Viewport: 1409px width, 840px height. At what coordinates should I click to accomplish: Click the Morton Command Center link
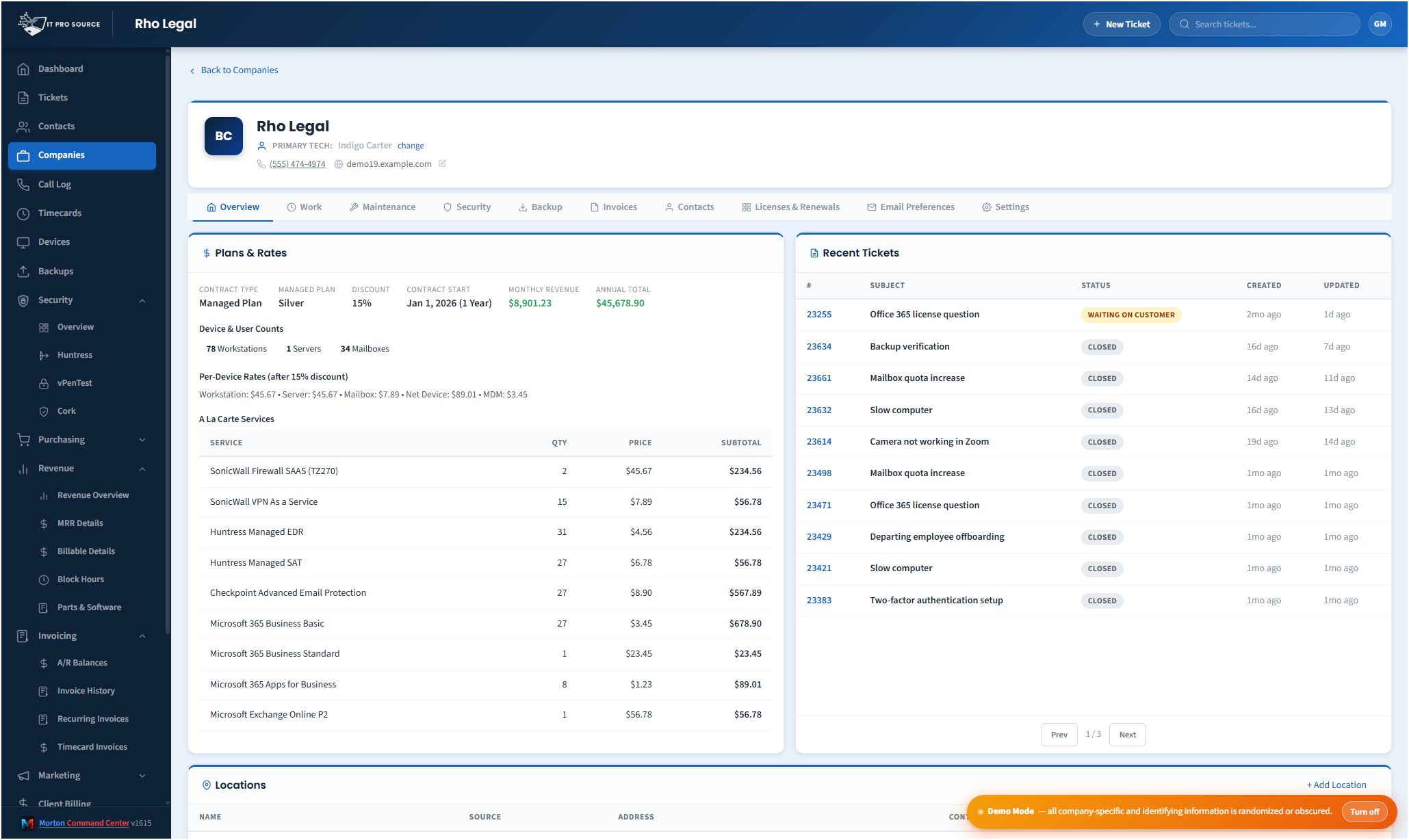pos(84,823)
